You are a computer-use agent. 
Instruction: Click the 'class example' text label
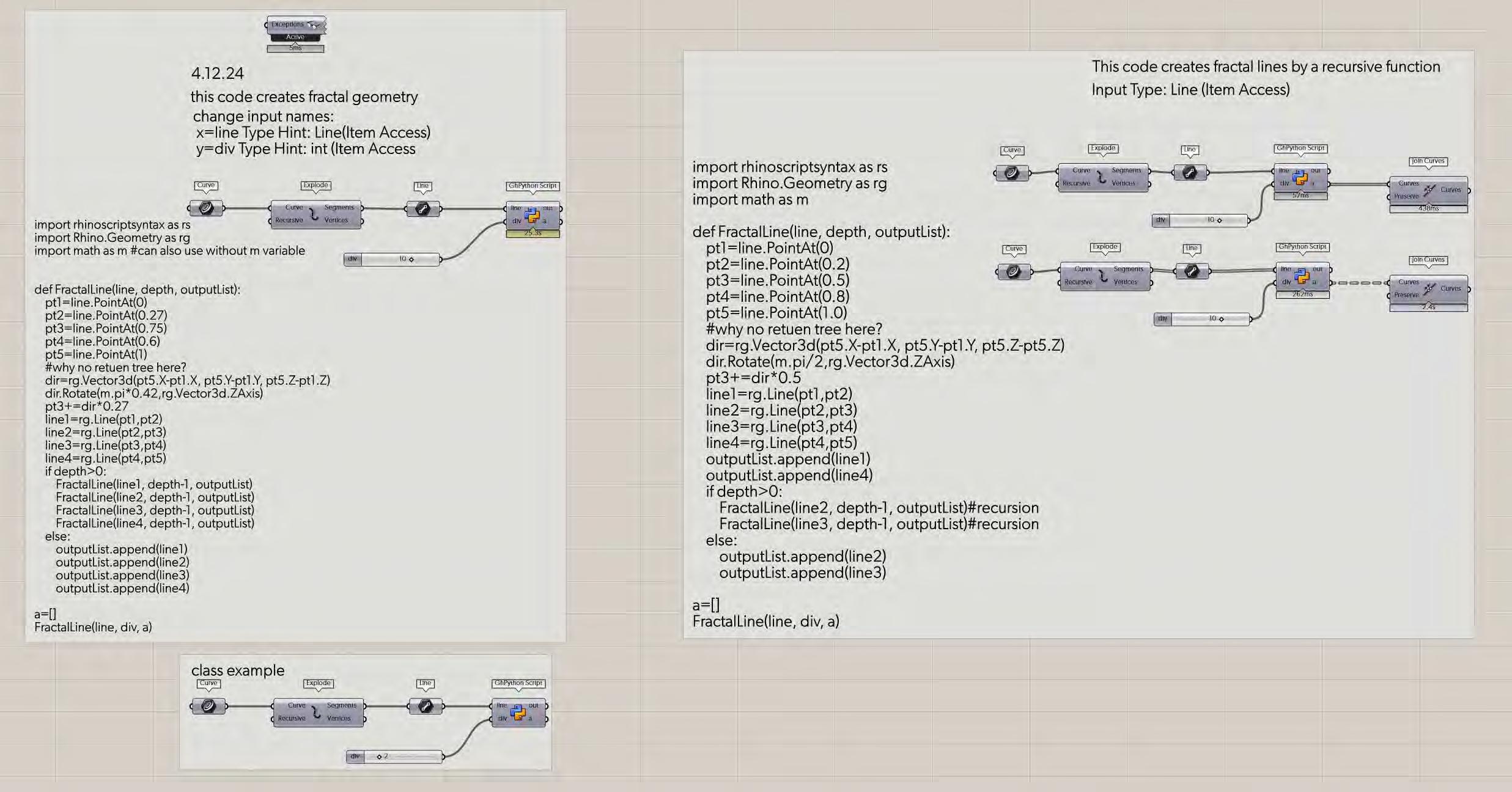pyautogui.click(x=238, y=670)
